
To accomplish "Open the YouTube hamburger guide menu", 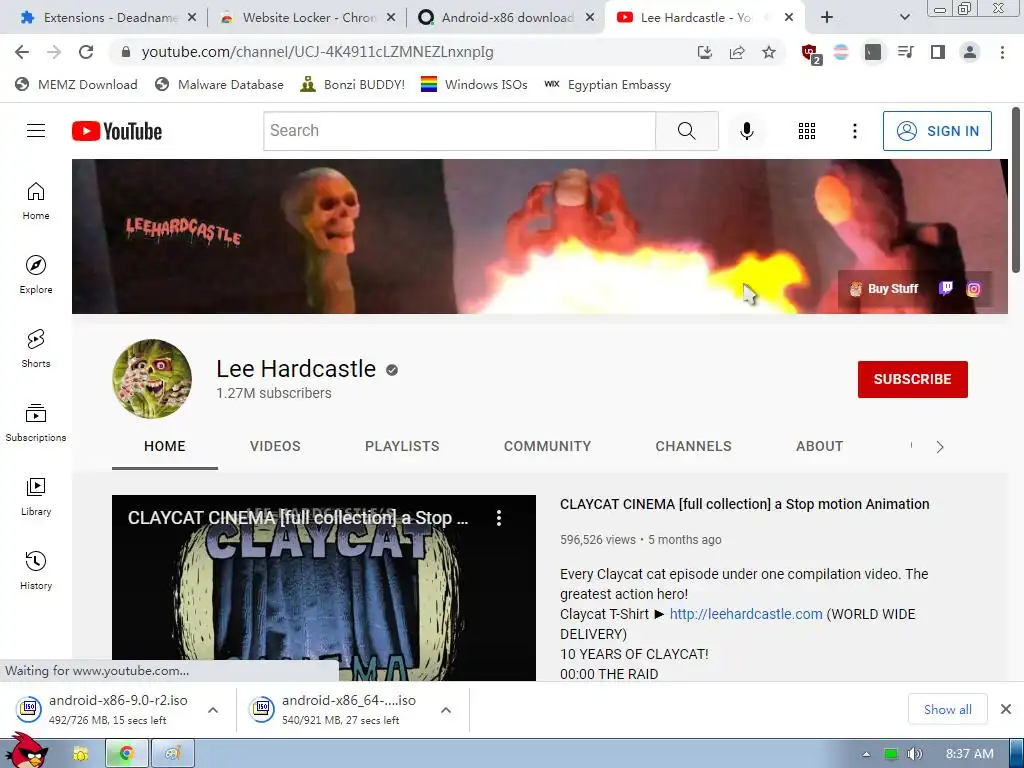I will pos(36,131).
